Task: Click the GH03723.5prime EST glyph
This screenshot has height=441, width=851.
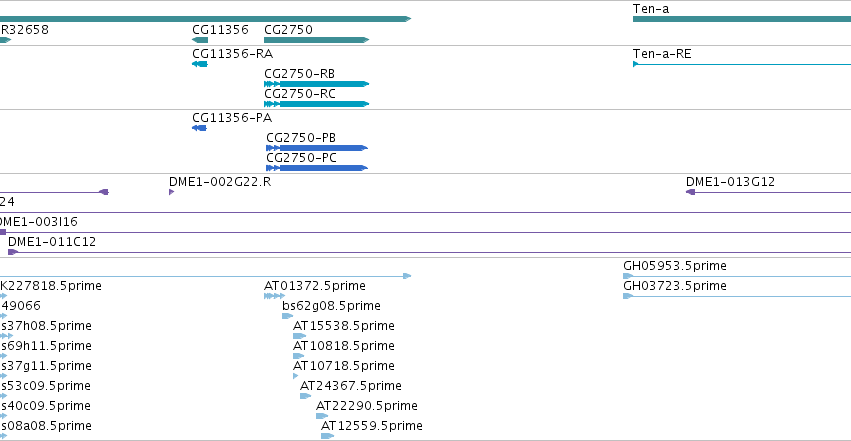Action: pos(628,296)
